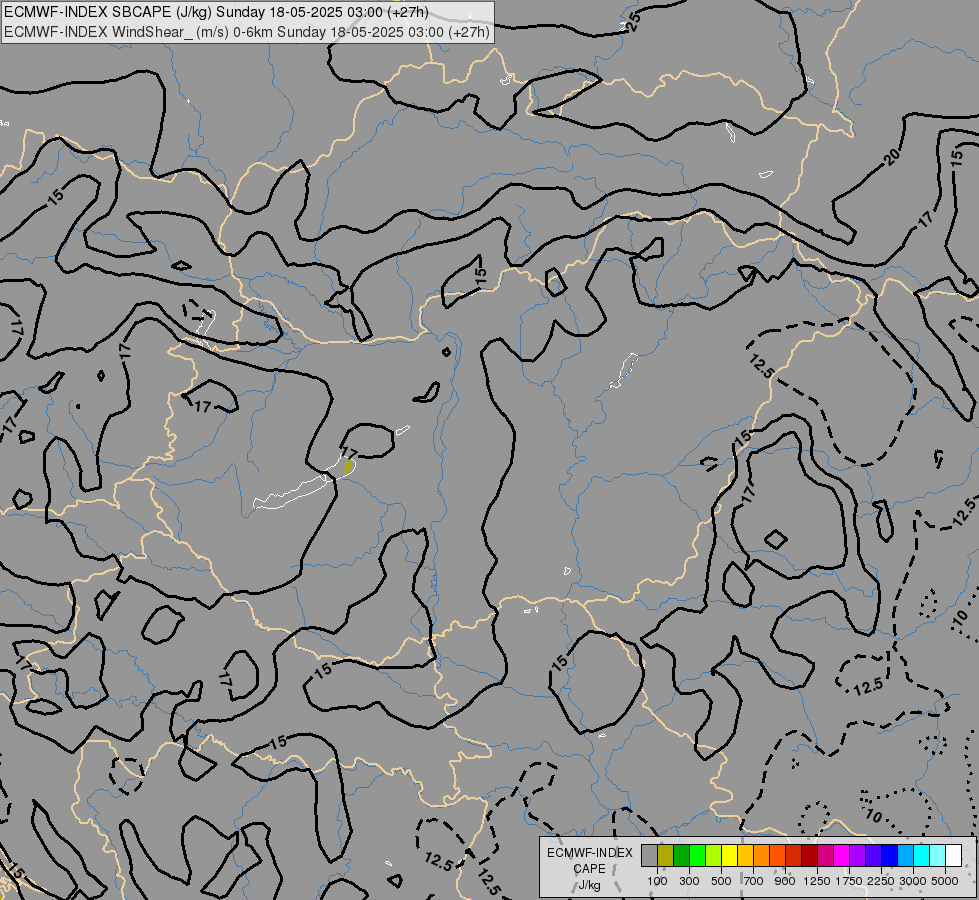Click the legend label 'CAPE'
This screenshot has height=900, width=979.
pyautogui.click(x=589, y=869)
